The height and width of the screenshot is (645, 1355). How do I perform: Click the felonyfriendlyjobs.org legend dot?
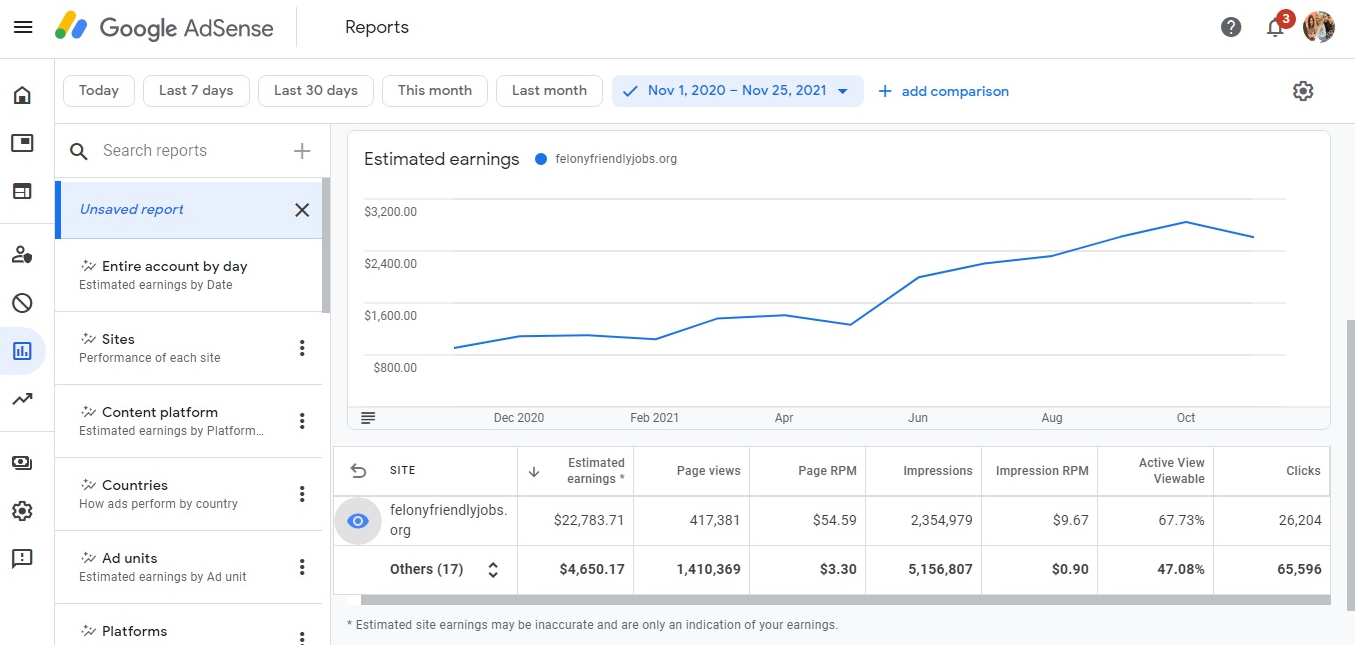pyautogui.click(x=541, y=159)
